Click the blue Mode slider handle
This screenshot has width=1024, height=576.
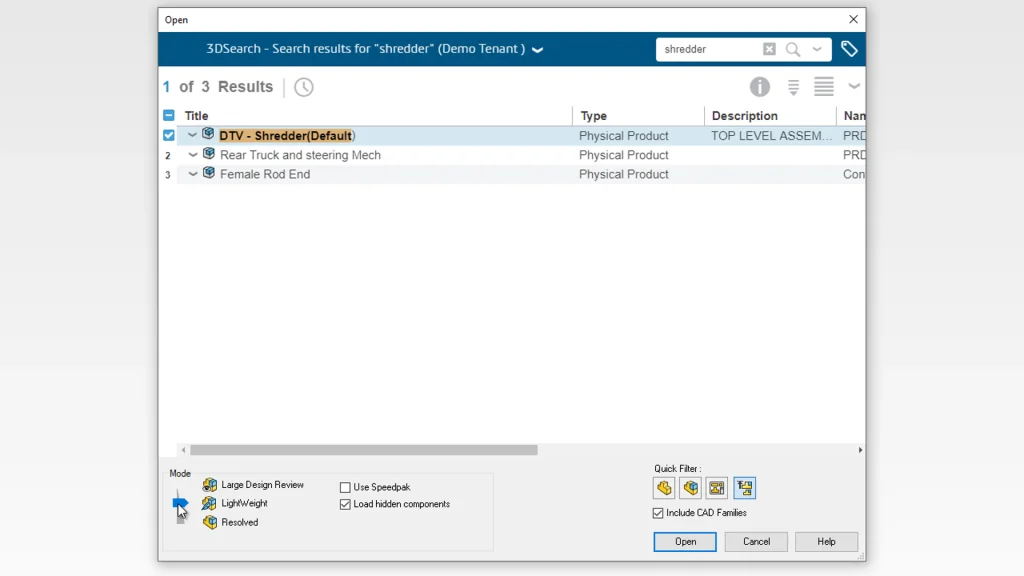point(180,503)
